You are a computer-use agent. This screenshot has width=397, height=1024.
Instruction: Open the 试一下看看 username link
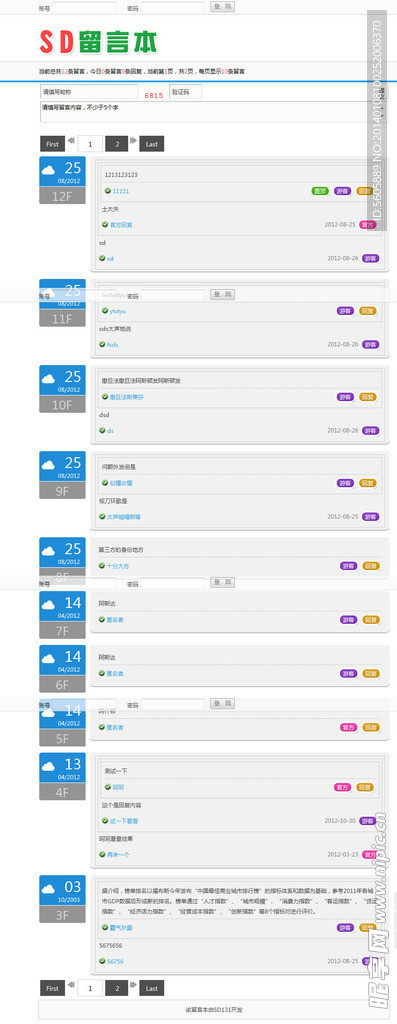[124, 821]
